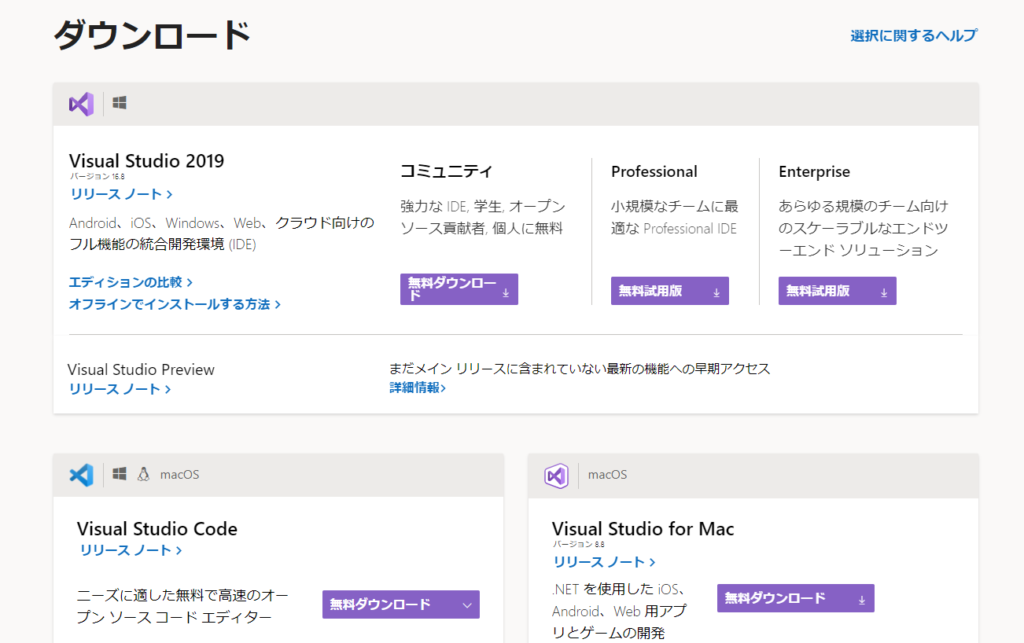The image size is (1024, 643).
Task: Click the purple Visual Studio logo icon
Action: pyautogui.click(x=82, y=104)
